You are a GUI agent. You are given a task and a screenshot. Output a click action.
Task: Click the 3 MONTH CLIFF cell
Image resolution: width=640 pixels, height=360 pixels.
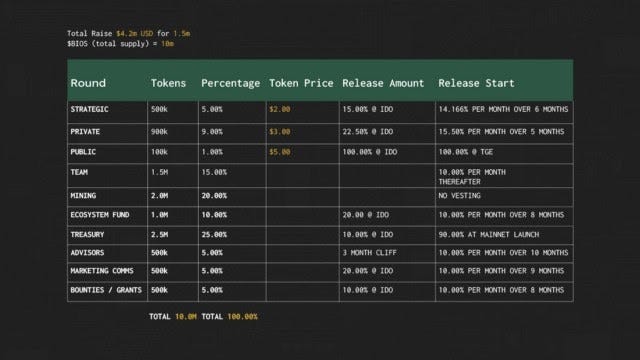(x=369, y=253)
